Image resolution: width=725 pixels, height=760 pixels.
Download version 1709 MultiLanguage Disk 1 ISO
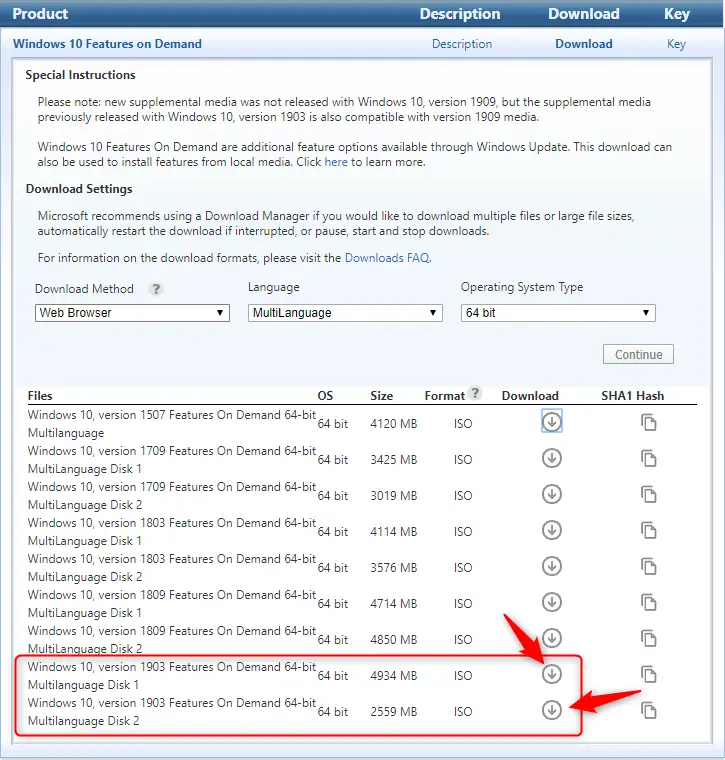pos(552,458)
